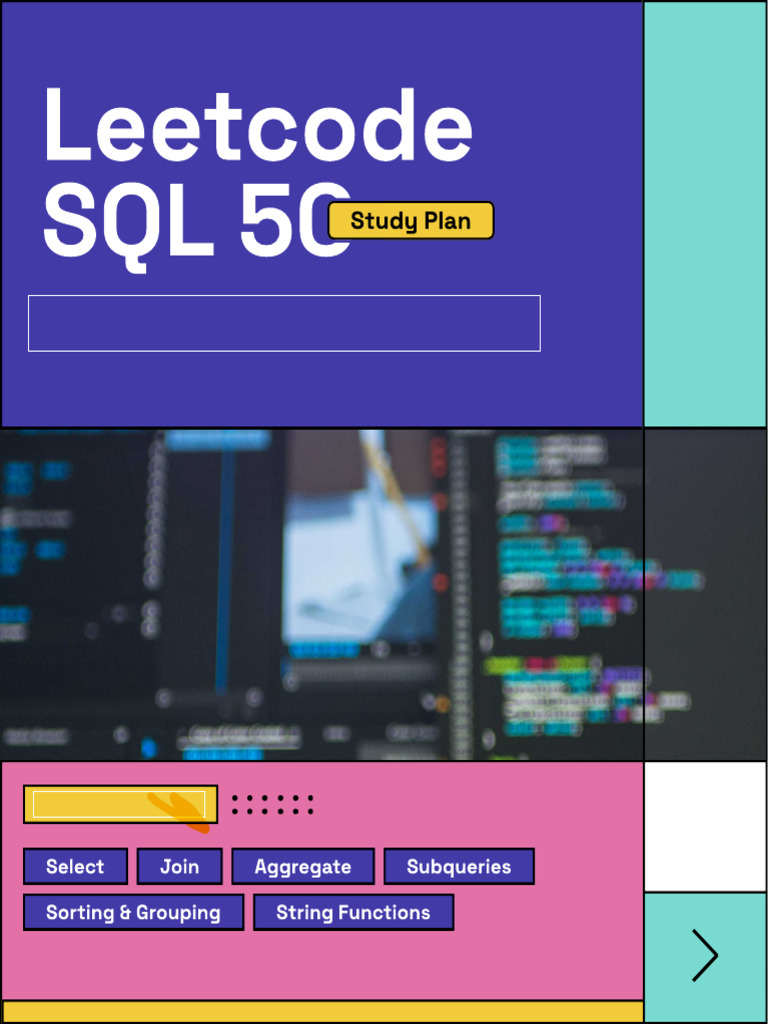Select the Select topic tag
The width and height of the screenshot is (768, 1024).
tap(75, 867)
